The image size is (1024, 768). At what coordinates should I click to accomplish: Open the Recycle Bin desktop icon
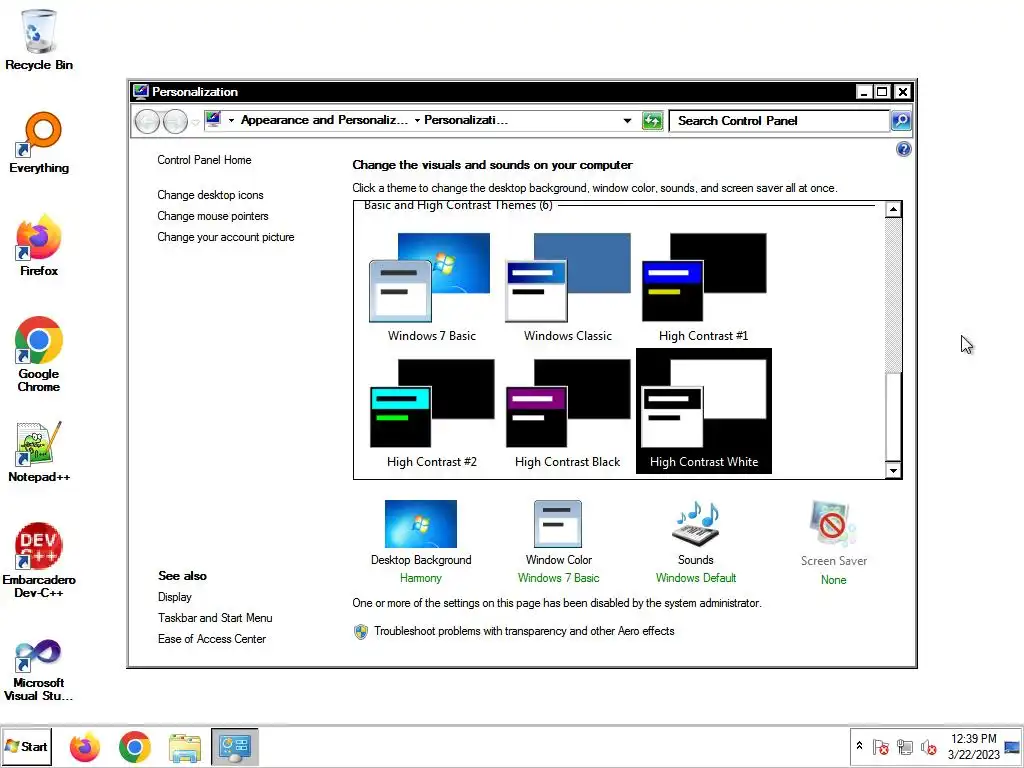39,40
